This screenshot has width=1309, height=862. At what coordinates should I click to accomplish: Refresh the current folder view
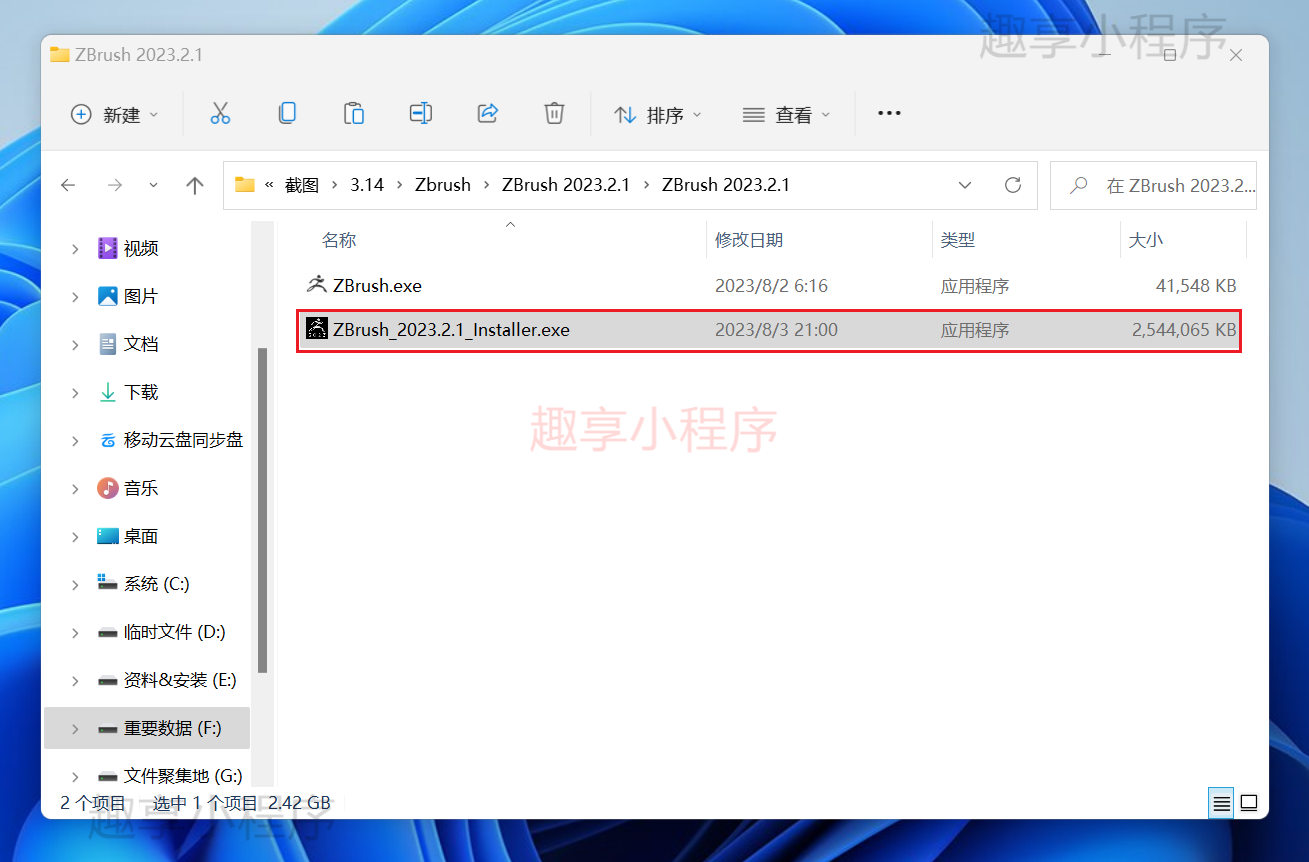tap(1013, 185)
